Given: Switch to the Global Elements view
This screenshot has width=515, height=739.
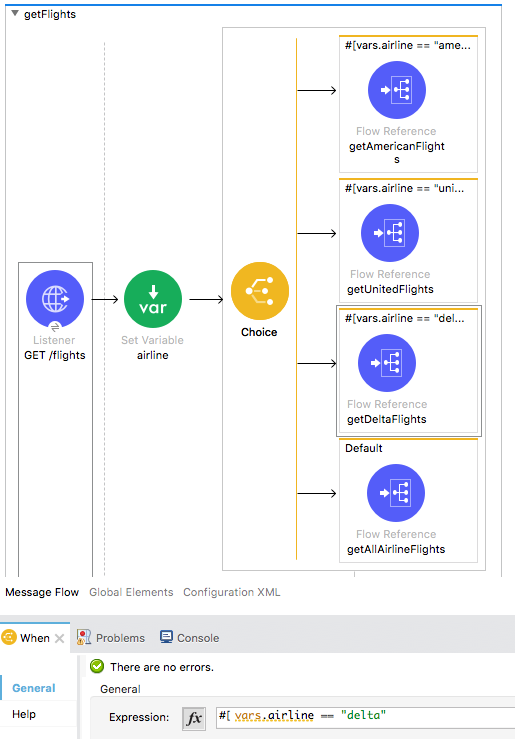Looking at the screenshot, I should pyautogui.click(x=131, y=592).
